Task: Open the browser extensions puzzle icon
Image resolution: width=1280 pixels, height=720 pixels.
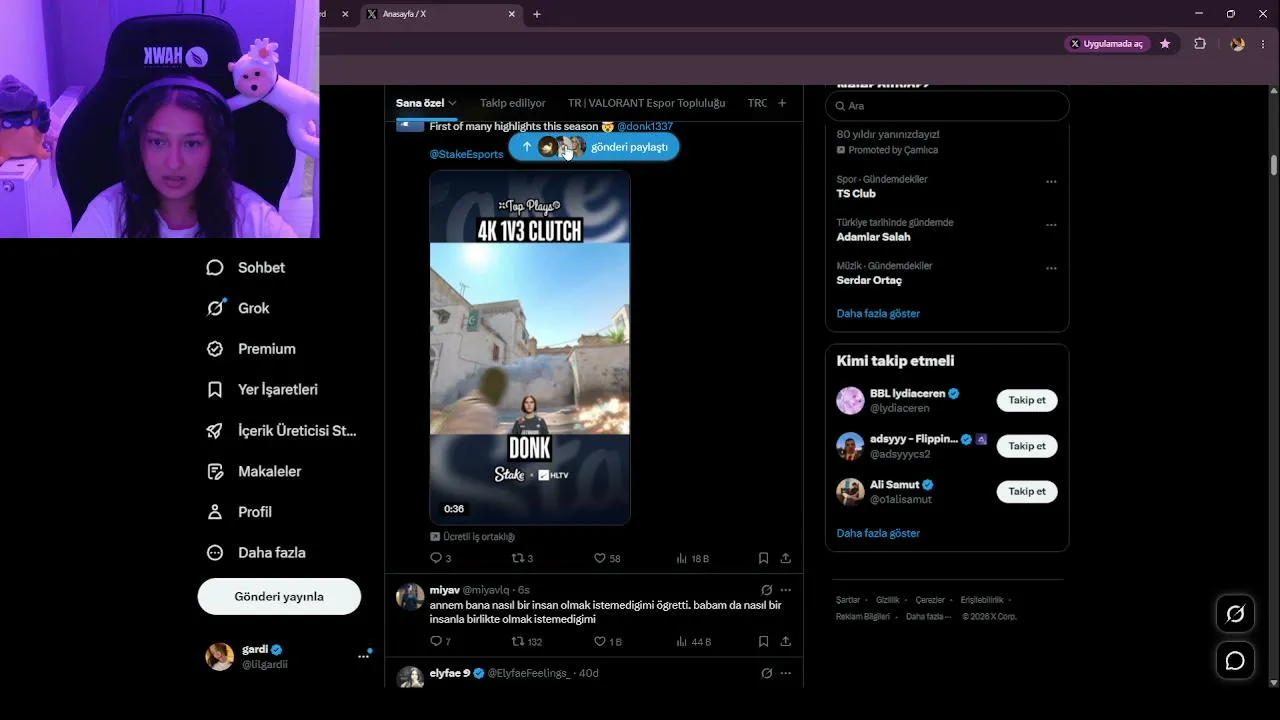Action: click(x=1200, y=44)
